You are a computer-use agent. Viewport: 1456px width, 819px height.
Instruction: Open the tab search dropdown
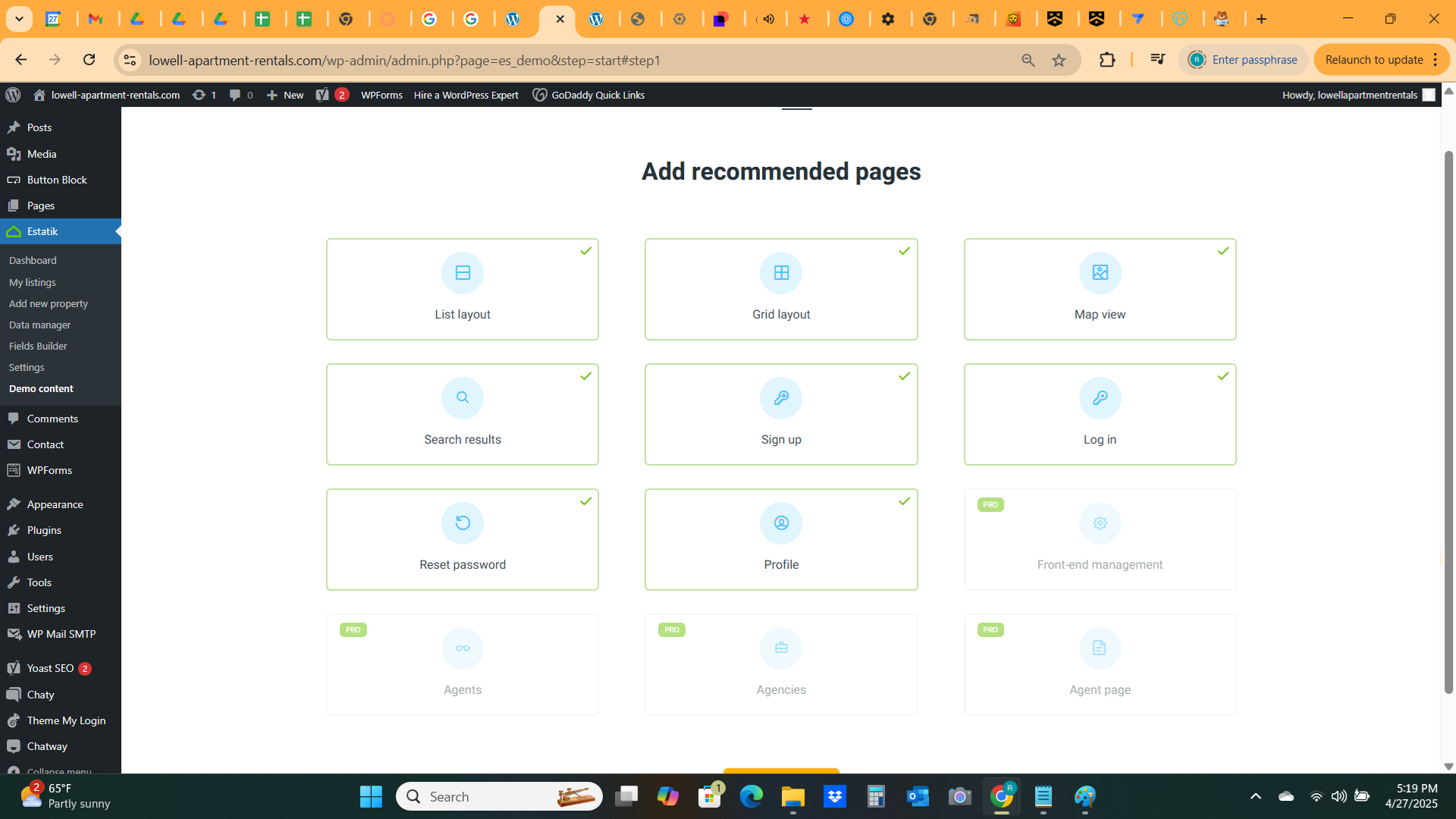(19, 19)
